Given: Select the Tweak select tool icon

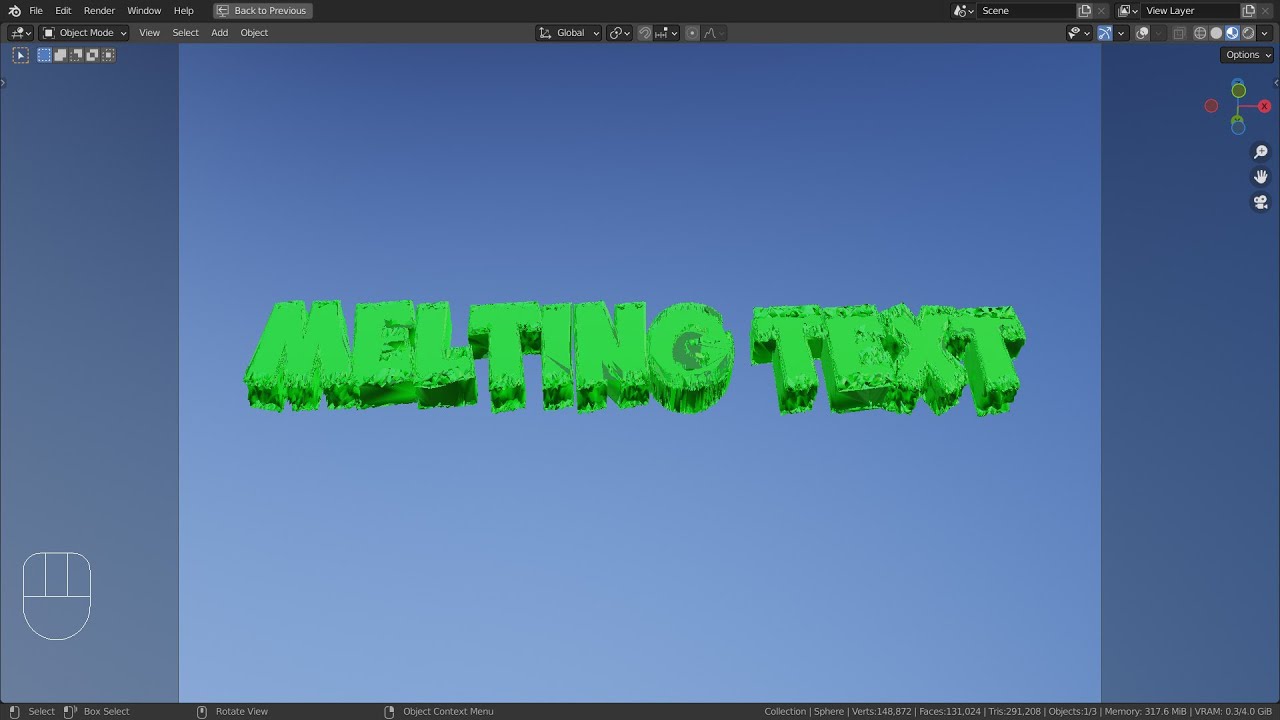Looking at the screenshot, I should (x=20, y=55).
